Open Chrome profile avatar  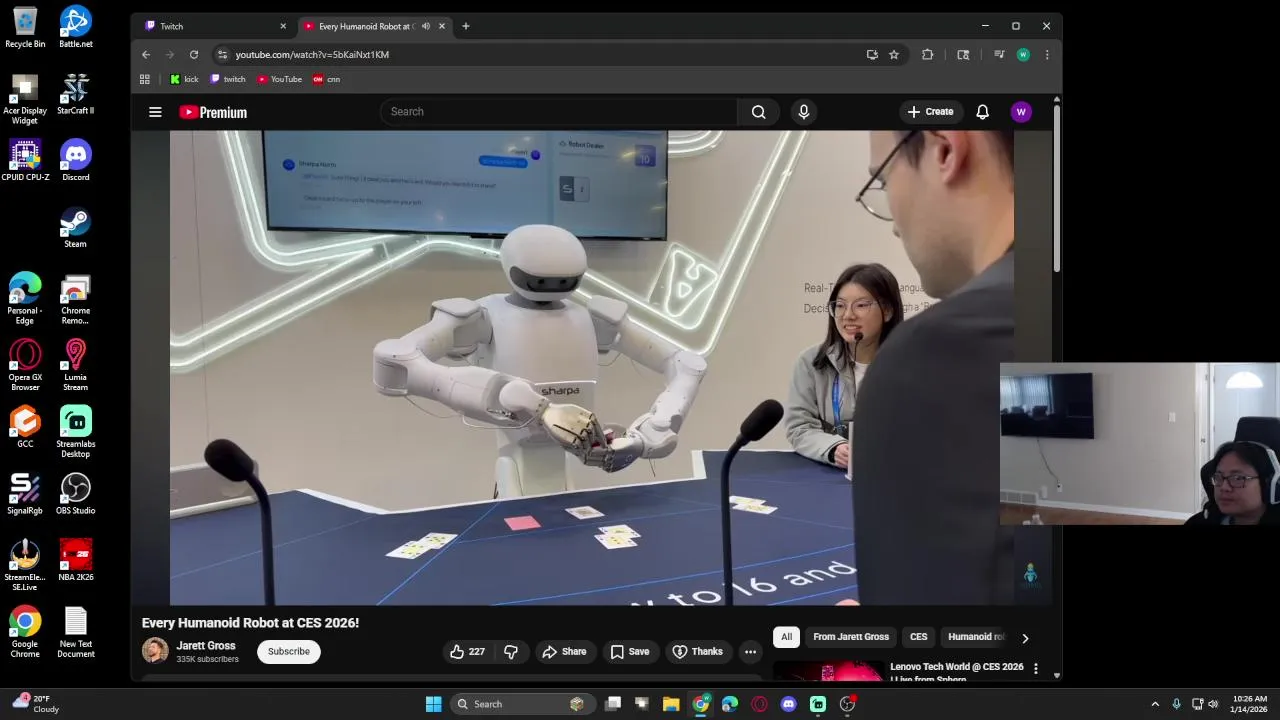pos(1022,55)
